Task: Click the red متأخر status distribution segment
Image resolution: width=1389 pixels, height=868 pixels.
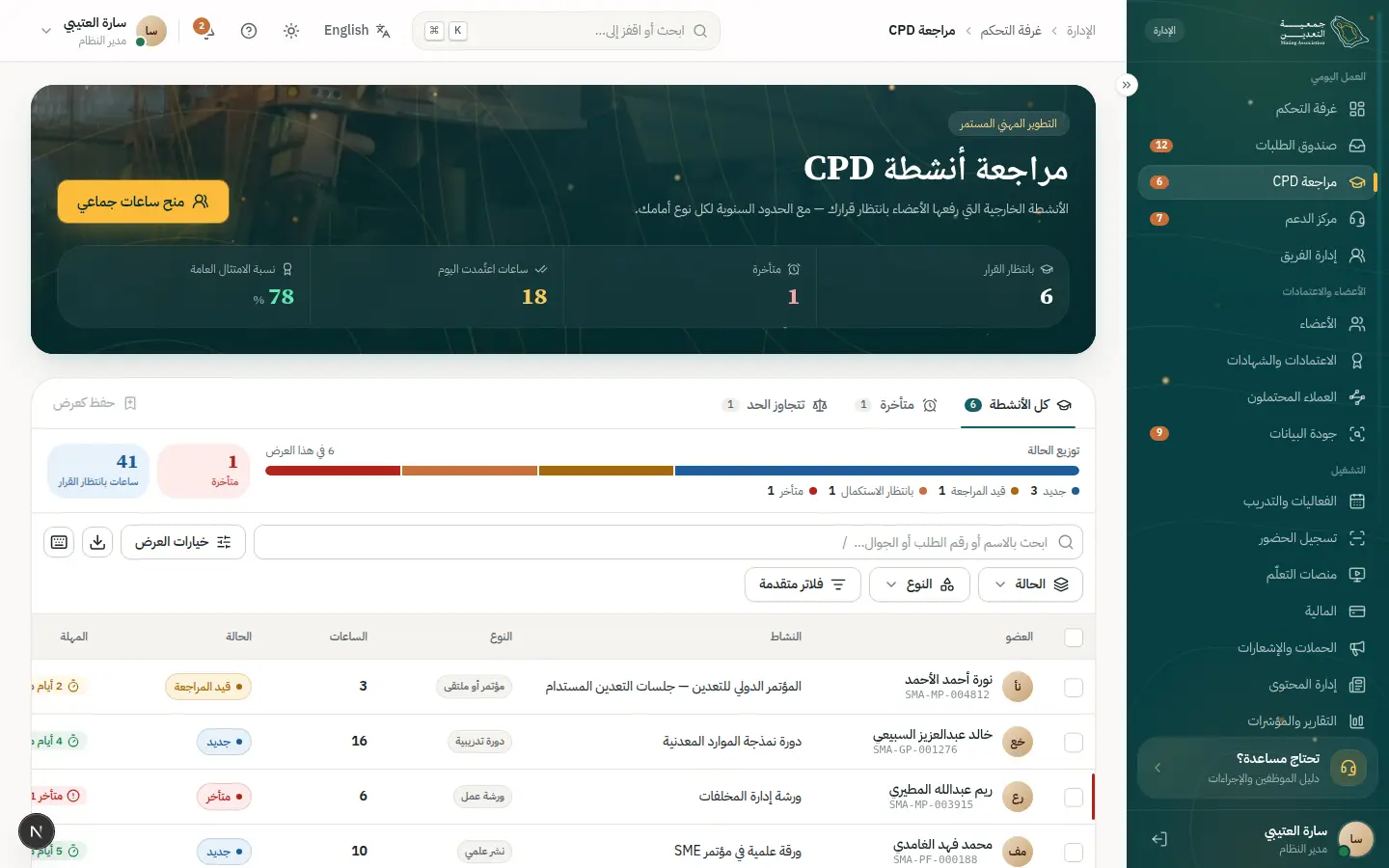Action: (x=333, y=471)
